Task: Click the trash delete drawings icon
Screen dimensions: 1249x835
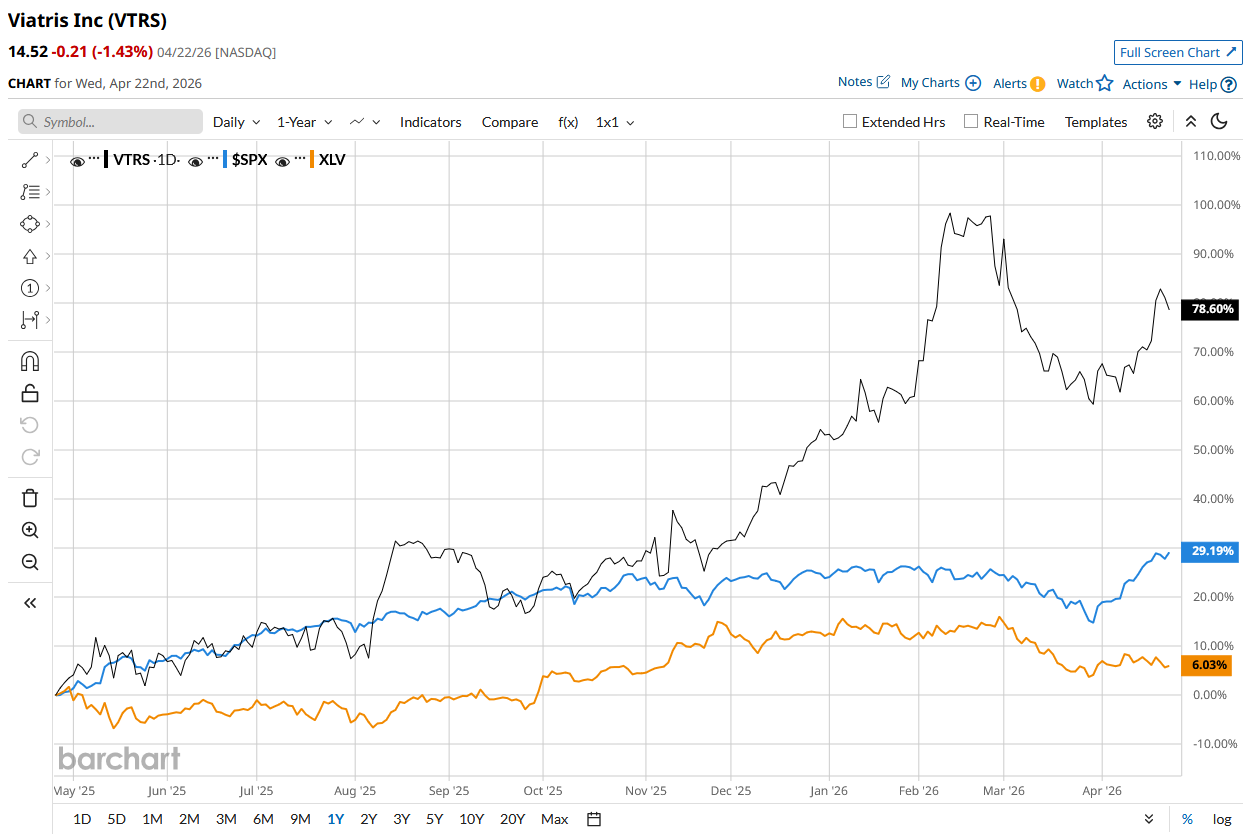Action: click(30, 498)
